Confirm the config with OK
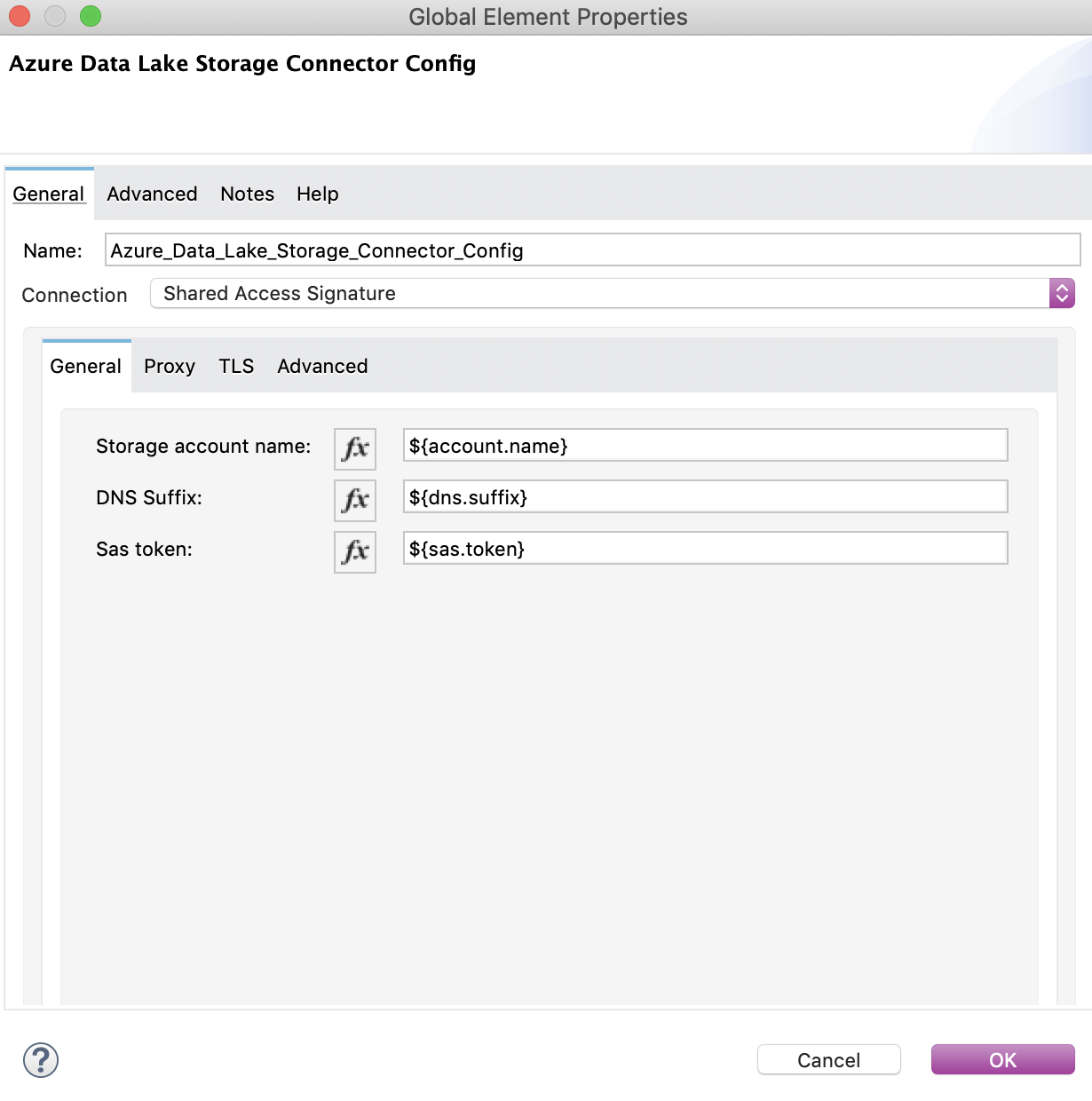Viewport: 1092px width, 1101px height. 1001,1059
